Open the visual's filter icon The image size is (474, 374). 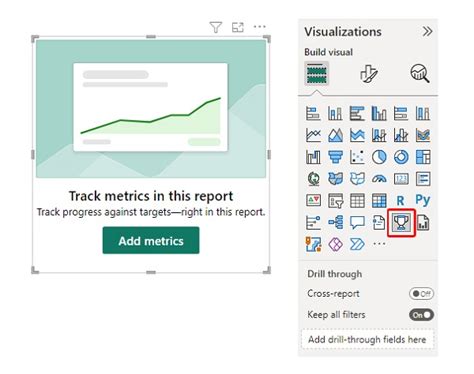click(x=216, y=27)
